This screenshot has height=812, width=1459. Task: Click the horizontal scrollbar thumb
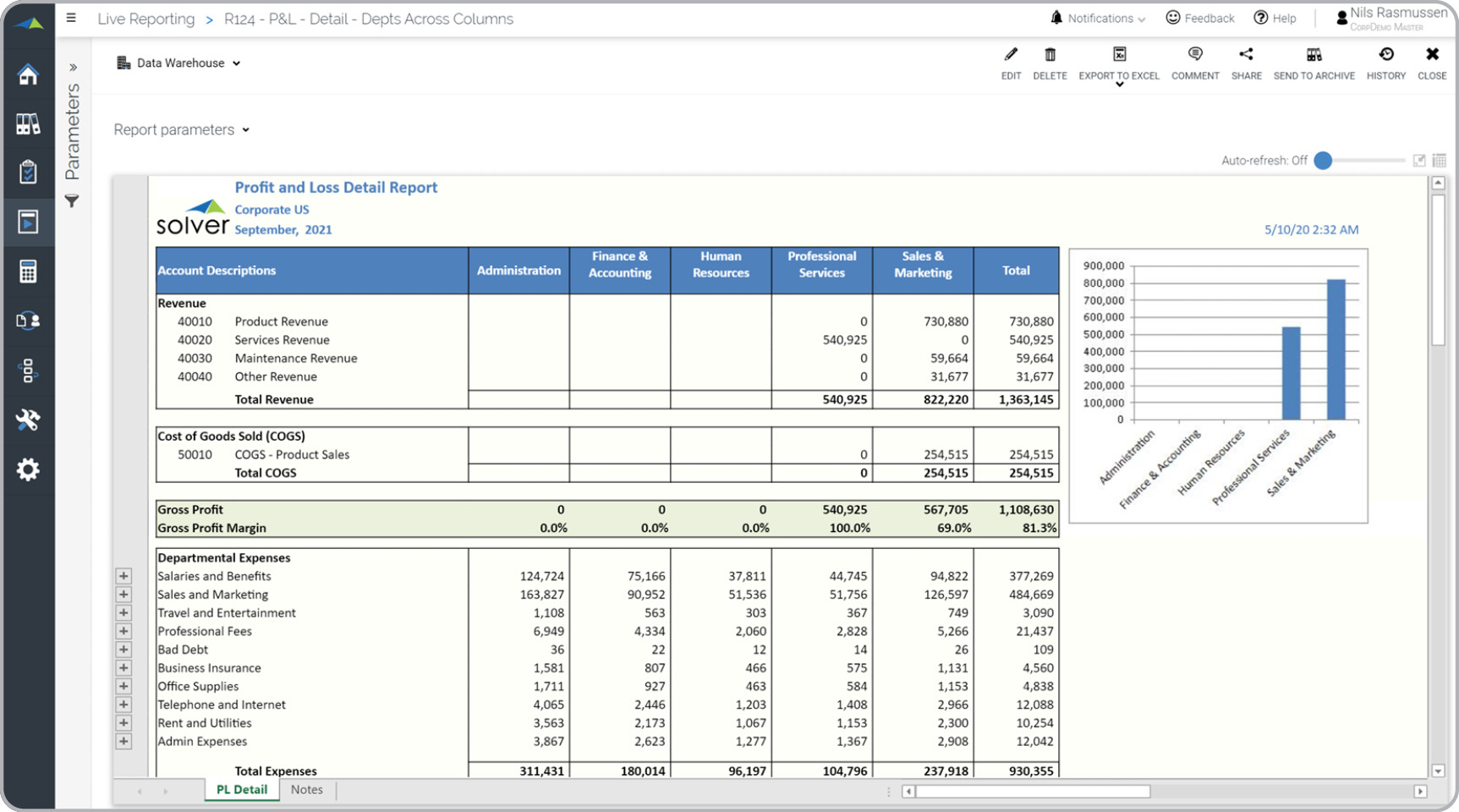coord(1032,792)
